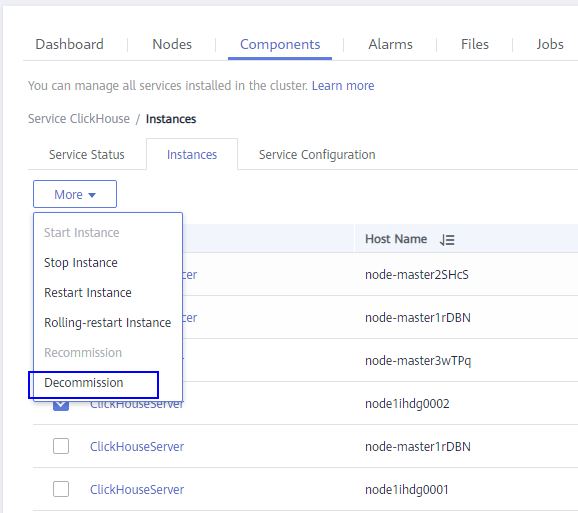Viewport: 578px width, 513px height.
Task: Select the Components tab
Action: pos(280,44)
